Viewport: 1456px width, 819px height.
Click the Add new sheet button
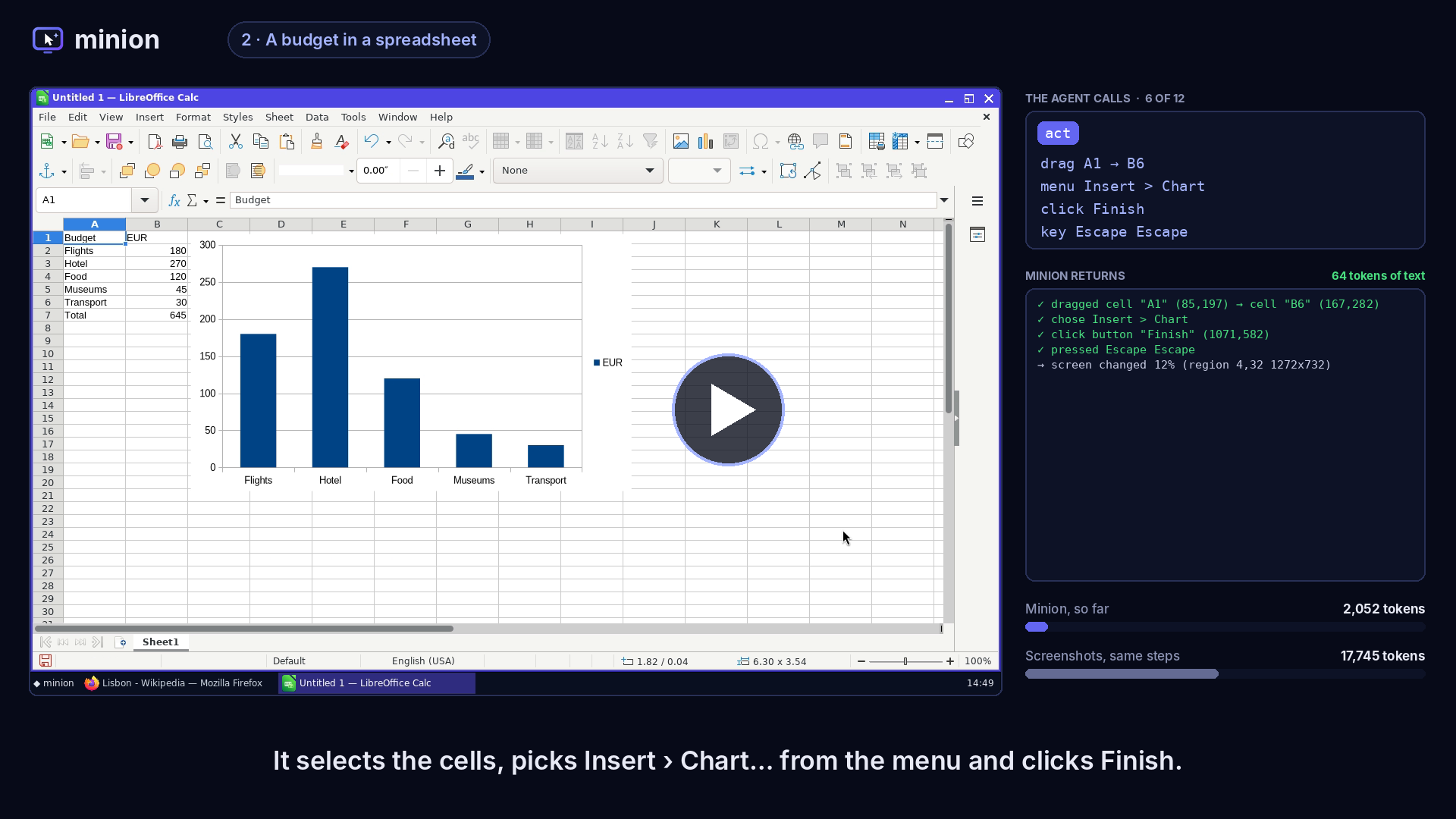pyautogui.click(x=121, y=642)
